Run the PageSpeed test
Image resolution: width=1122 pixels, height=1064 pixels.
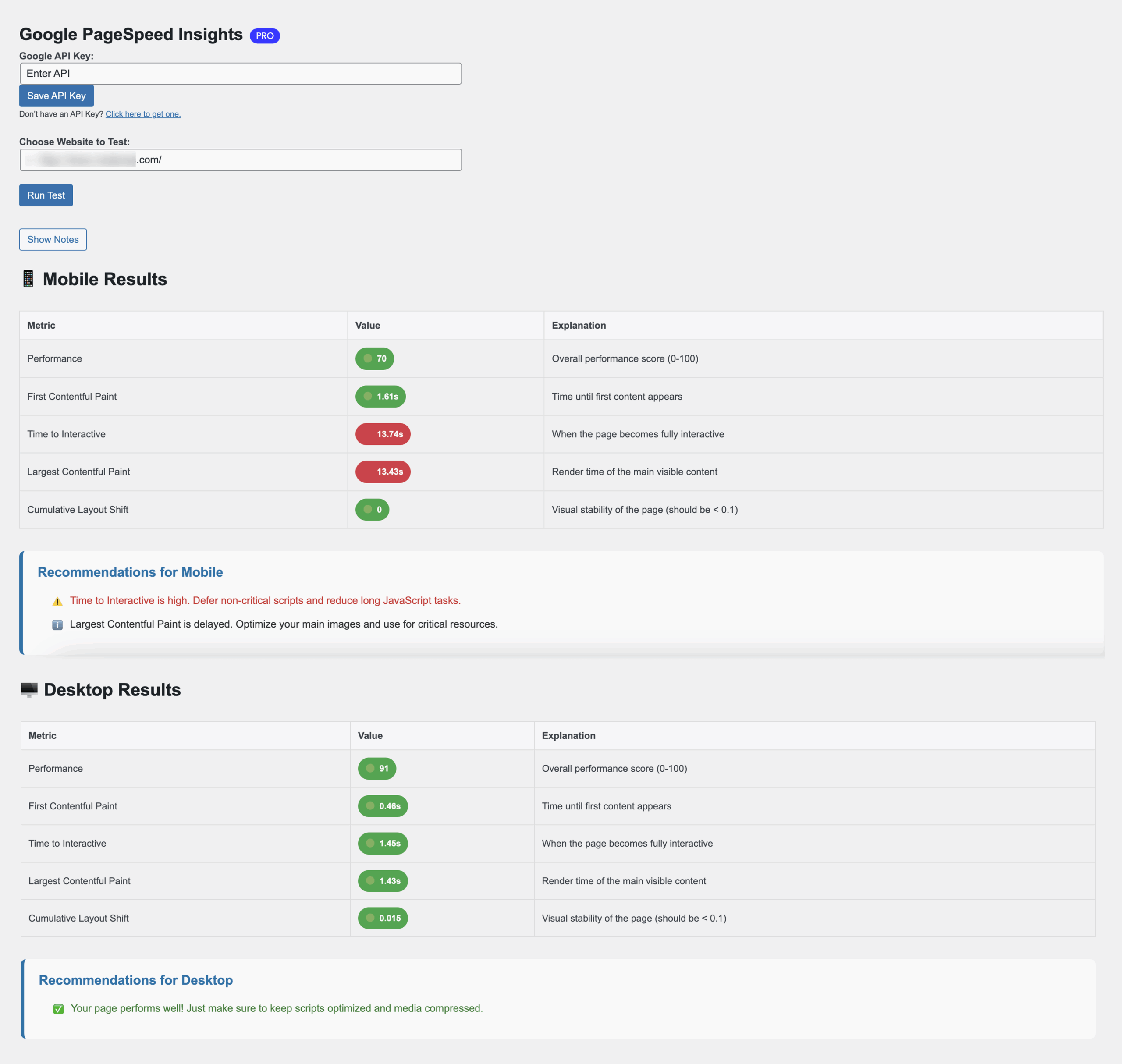[x=46, y=195]
